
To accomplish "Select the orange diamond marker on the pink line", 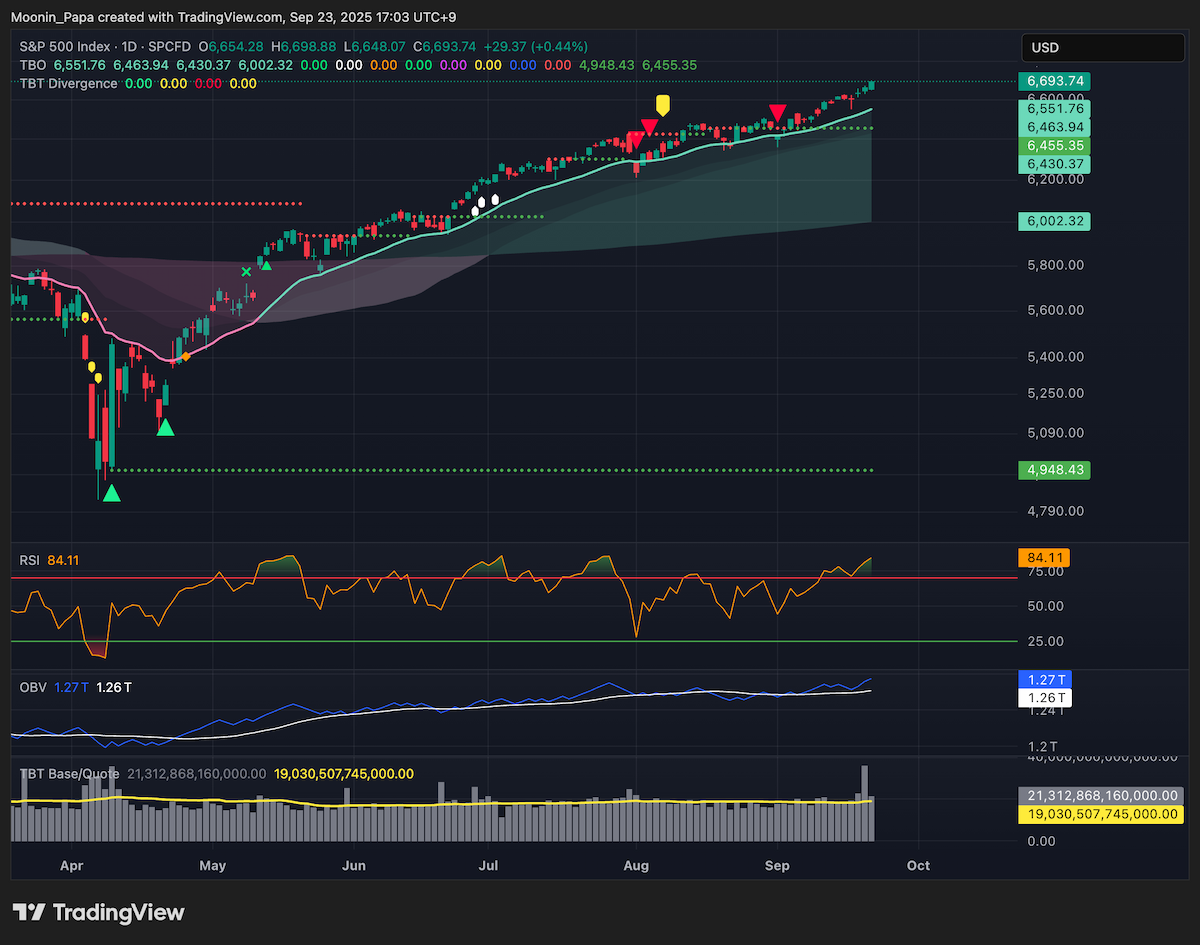I will pyautogui.click(x=185, y=356).
